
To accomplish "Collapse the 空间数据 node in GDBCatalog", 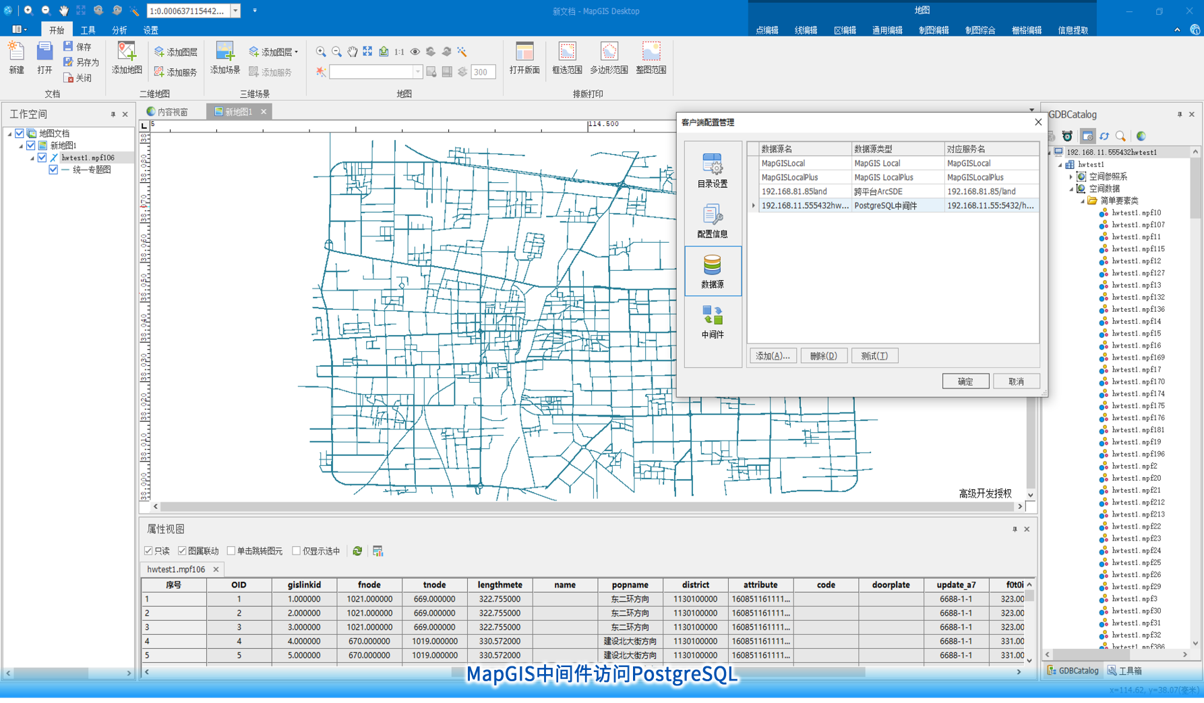I will [1071, 188].
